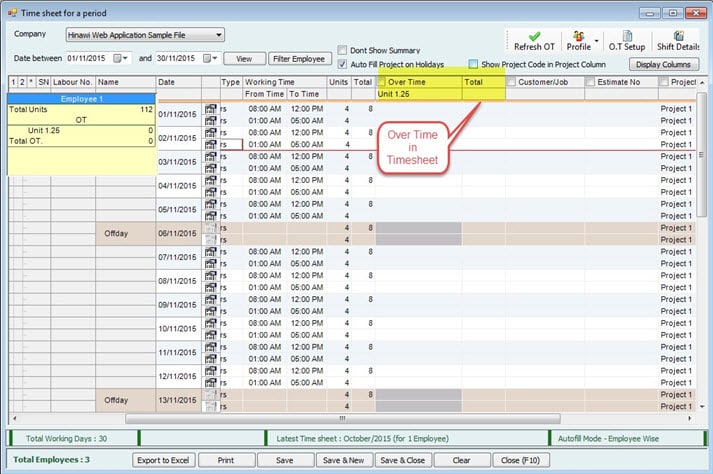
Task: Open the Profile toolbar item
Action: pos(578,41)
